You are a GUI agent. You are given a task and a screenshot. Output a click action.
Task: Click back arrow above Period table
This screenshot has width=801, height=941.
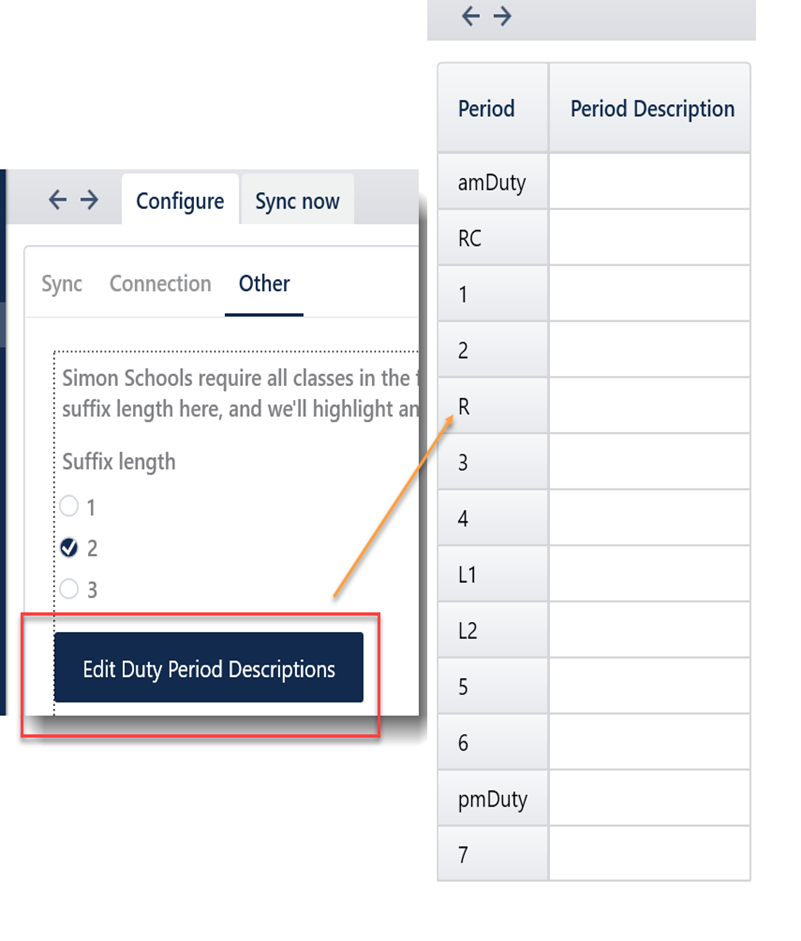click(470, 16)
